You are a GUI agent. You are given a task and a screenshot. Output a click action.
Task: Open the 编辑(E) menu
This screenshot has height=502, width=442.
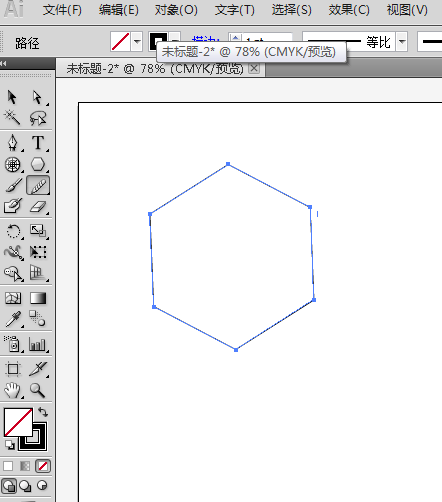[x=119, y=10]
